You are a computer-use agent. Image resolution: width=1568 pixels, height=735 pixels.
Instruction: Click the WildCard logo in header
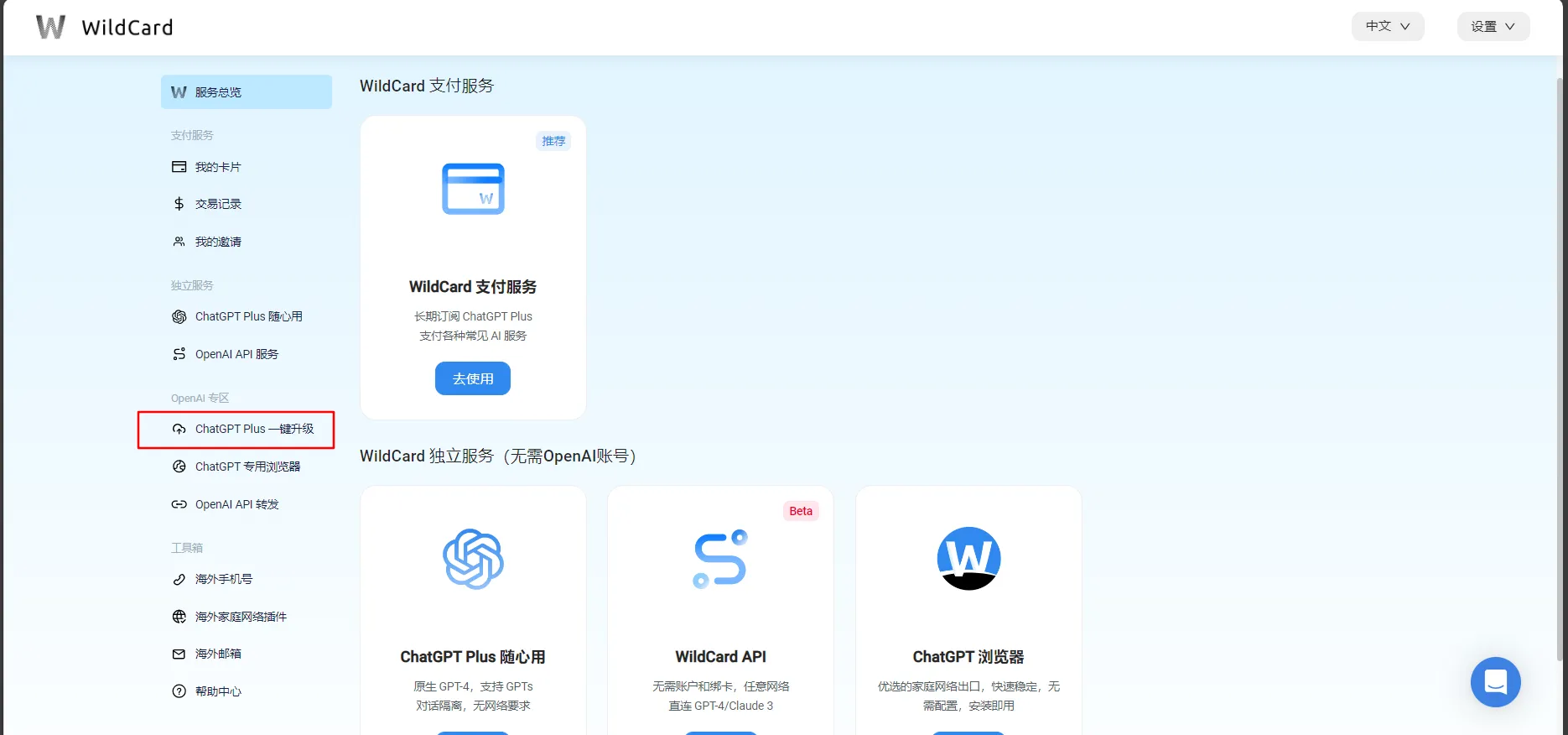[104, 27]
